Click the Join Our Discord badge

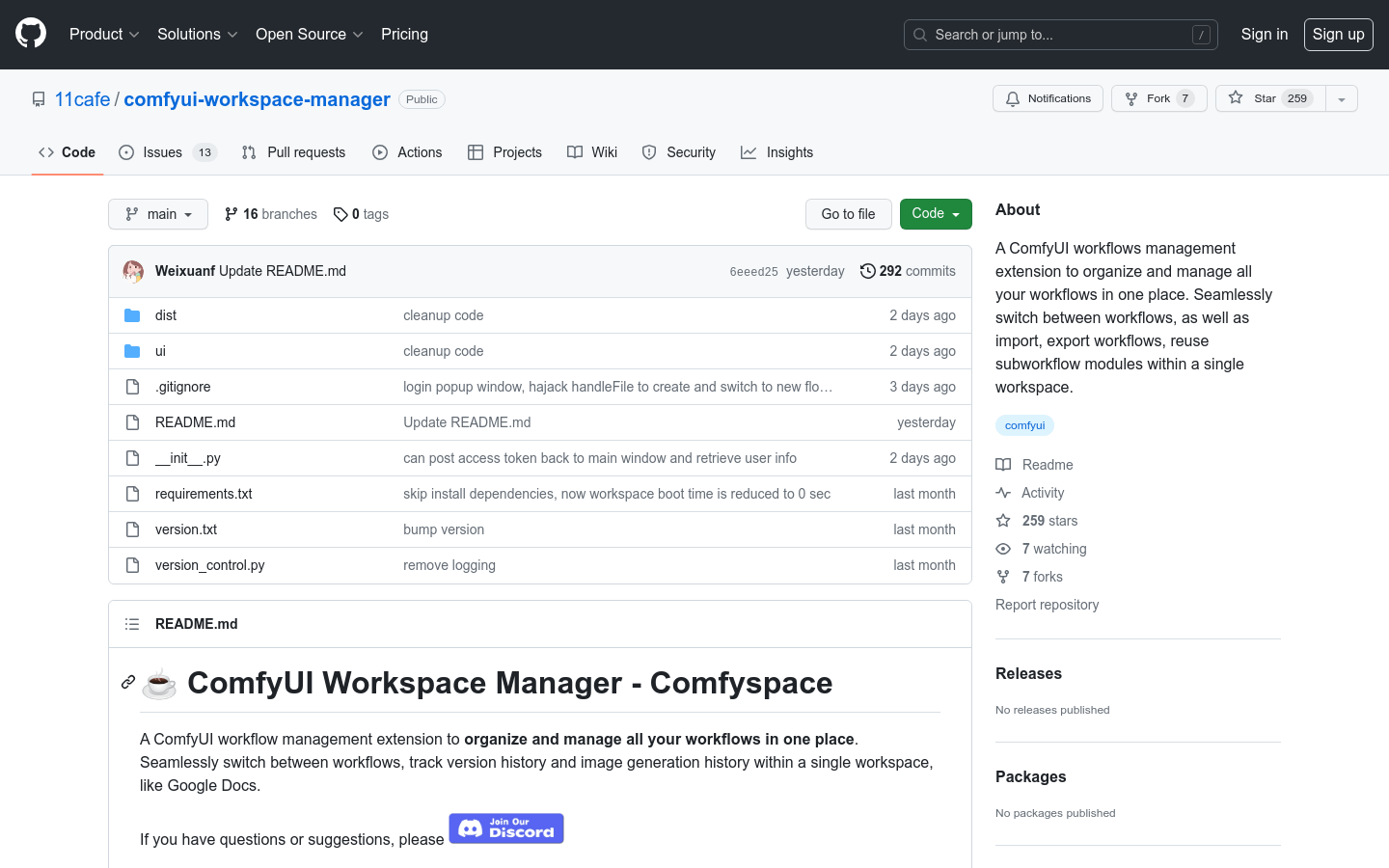[506, 828]
